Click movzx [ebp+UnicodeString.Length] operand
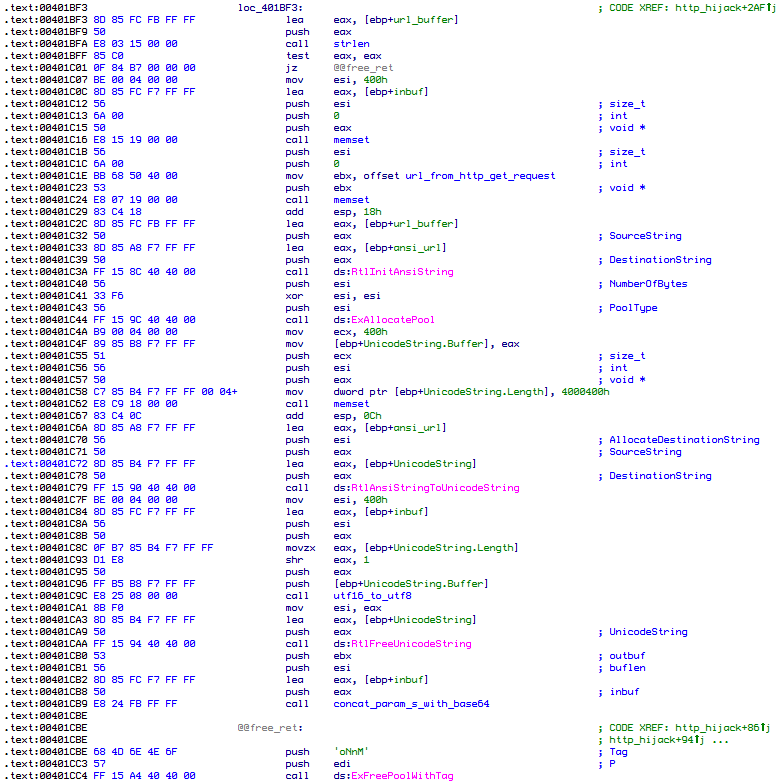 [441, 548]
